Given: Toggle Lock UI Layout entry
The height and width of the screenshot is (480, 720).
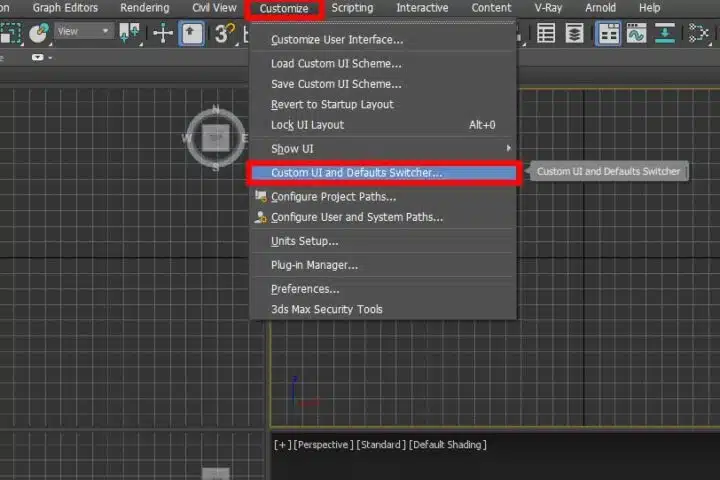Looking at the screenshot, I should coord(383,125).
